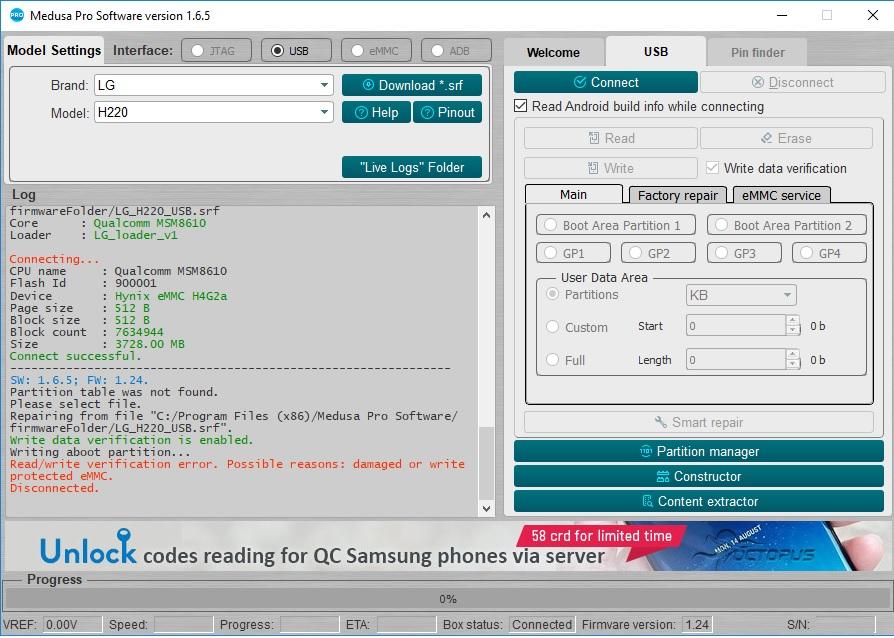Expand the Model dropdown showing H220

click(x=324, y=112)
